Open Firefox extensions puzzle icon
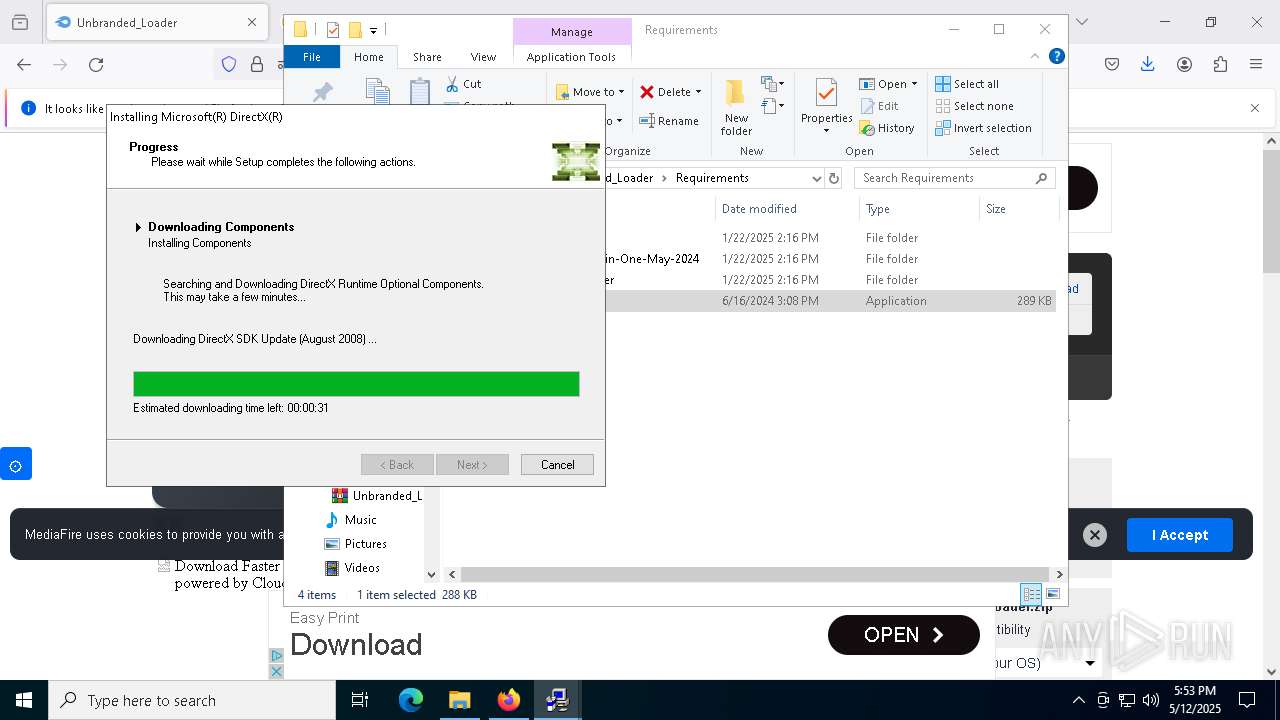Viewport: 1280px width, 720px height. click(1220, 65)
